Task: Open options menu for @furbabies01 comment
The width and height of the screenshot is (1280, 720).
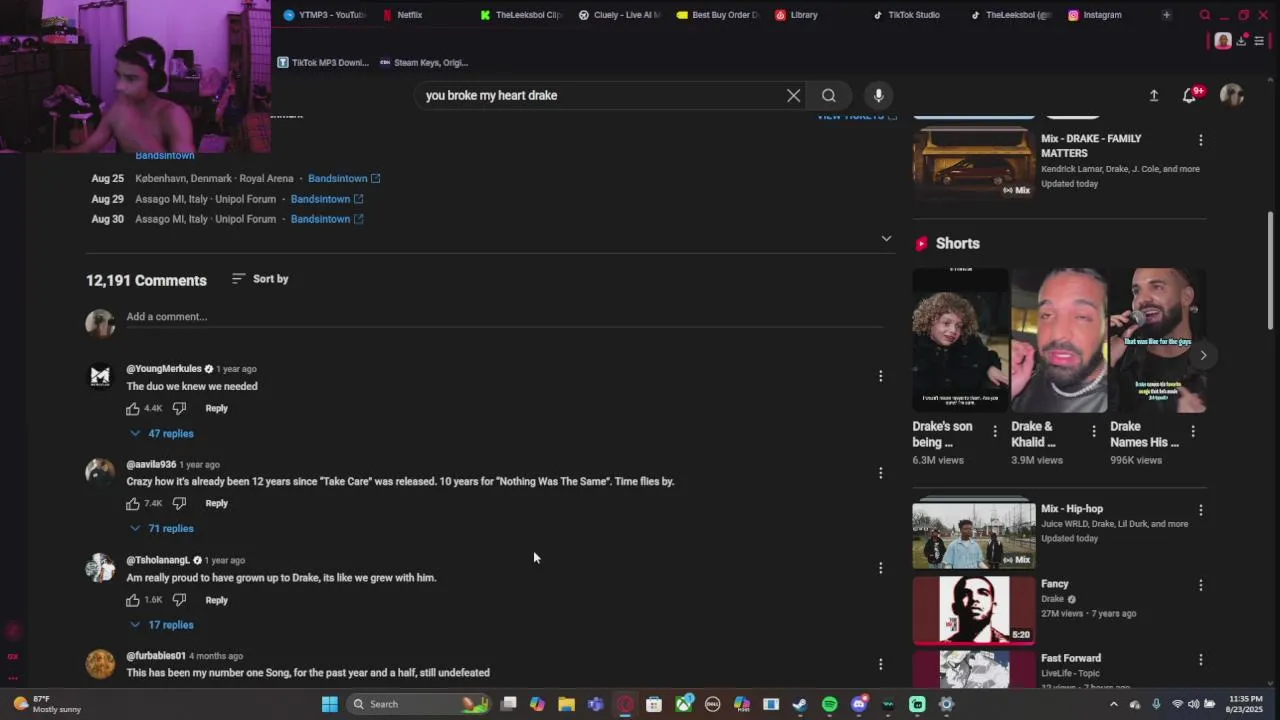Action: point(880,664)
